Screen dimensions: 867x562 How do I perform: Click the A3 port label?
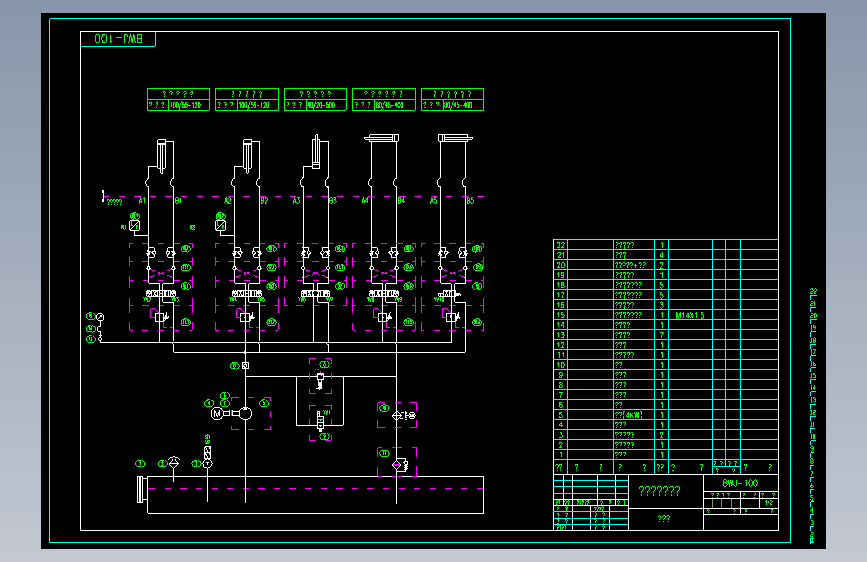click(296, 201)
